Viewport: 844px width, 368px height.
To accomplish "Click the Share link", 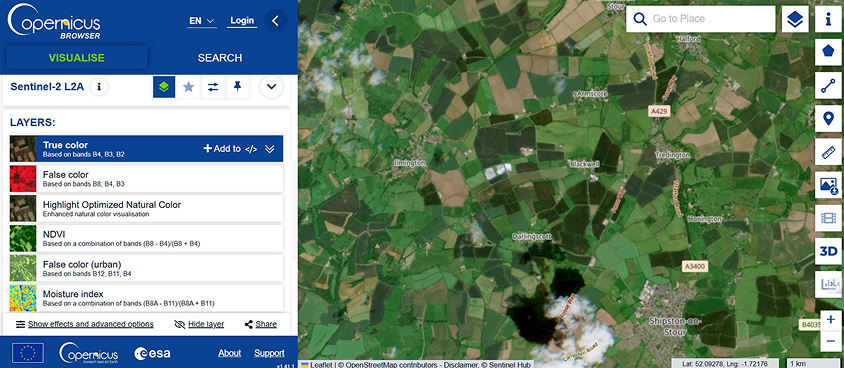I will [261, 324].
